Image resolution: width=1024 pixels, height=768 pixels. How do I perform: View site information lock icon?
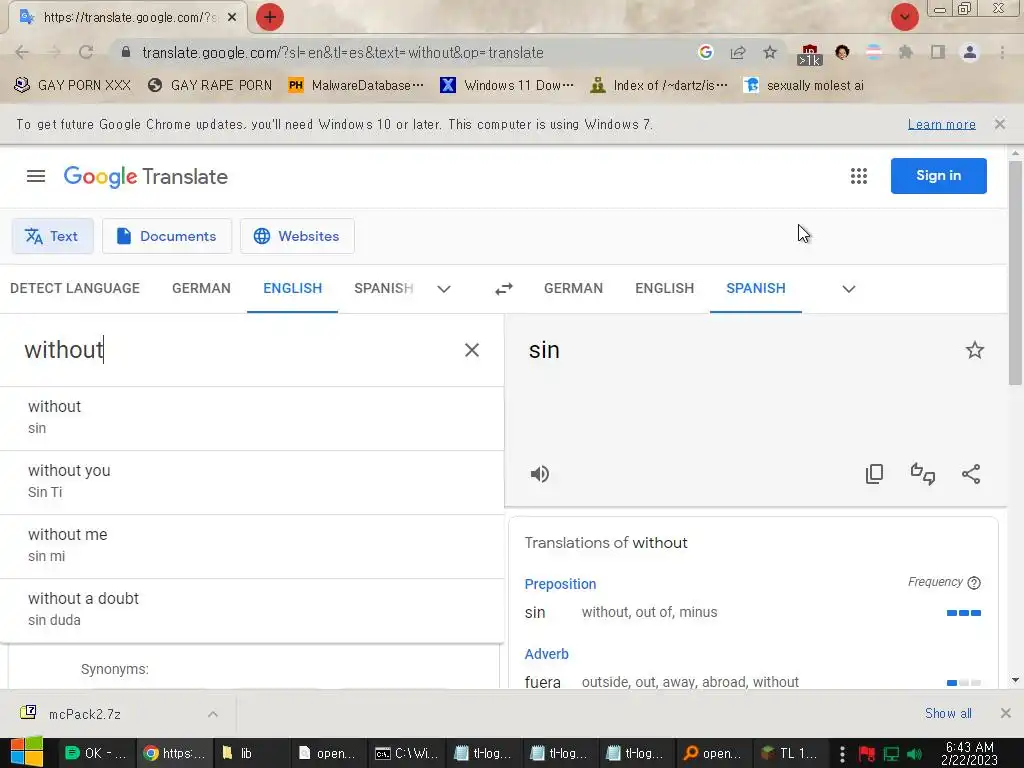coord(126,52)
